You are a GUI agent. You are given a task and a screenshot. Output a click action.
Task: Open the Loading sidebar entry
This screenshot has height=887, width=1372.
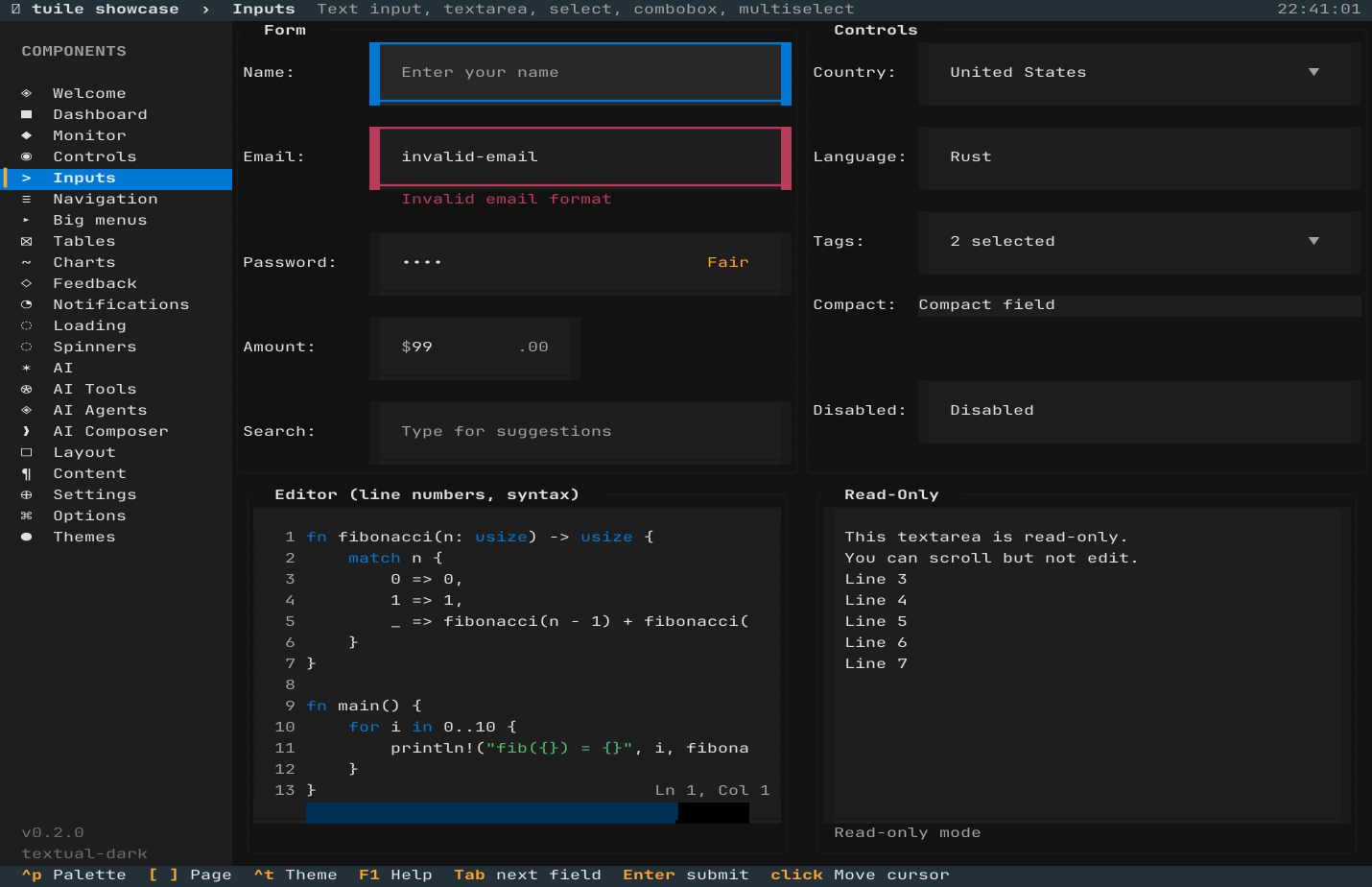point(116,325)
